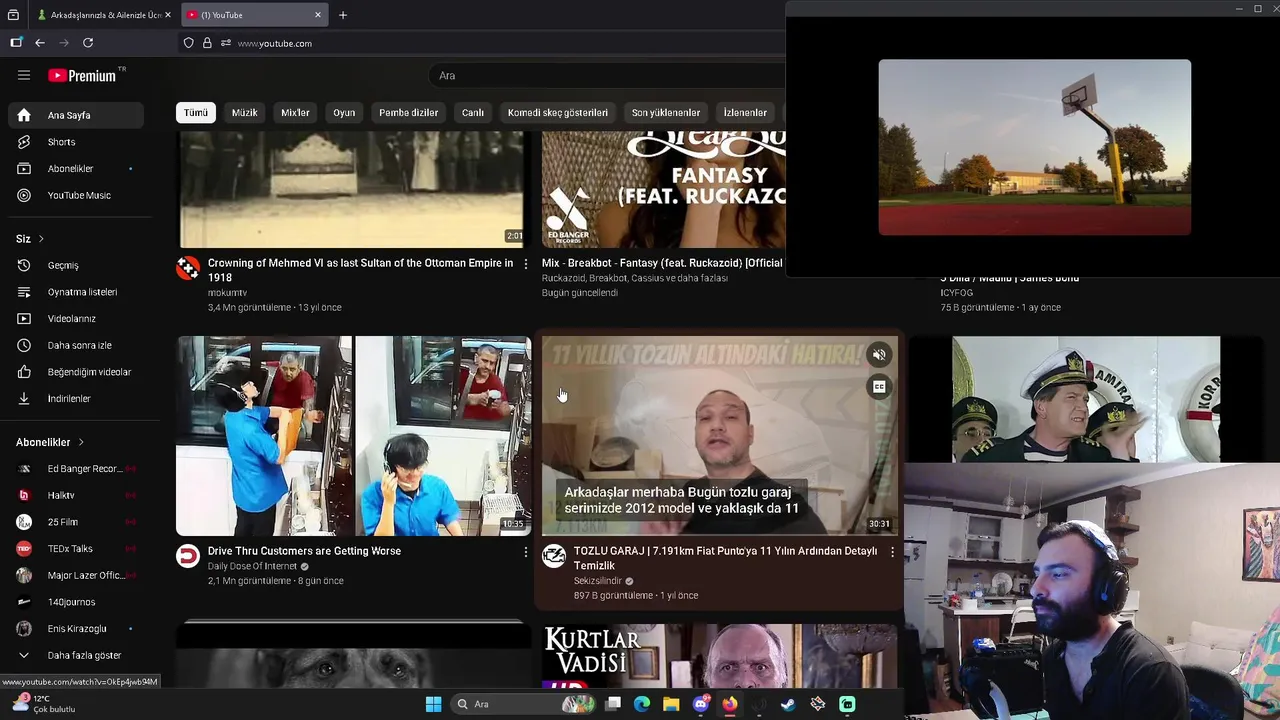The image size is (1280, 720).
Task: Go back in browser history
Action: click(40, 43)
